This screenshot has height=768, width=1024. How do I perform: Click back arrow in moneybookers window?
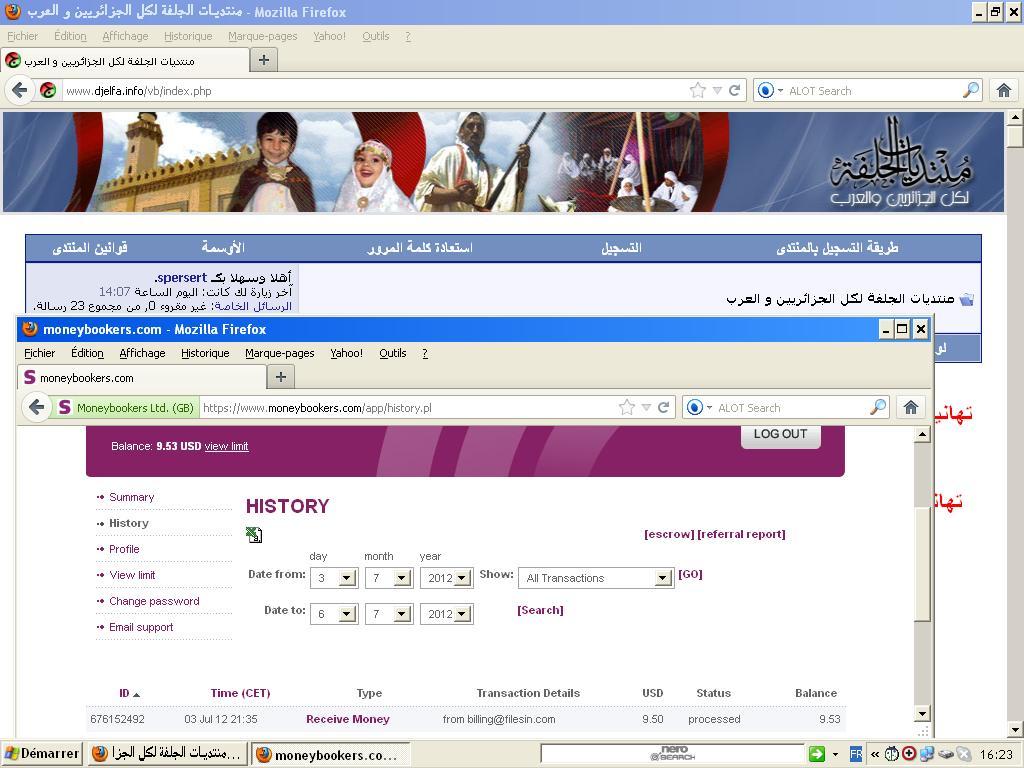click(37, 408)
